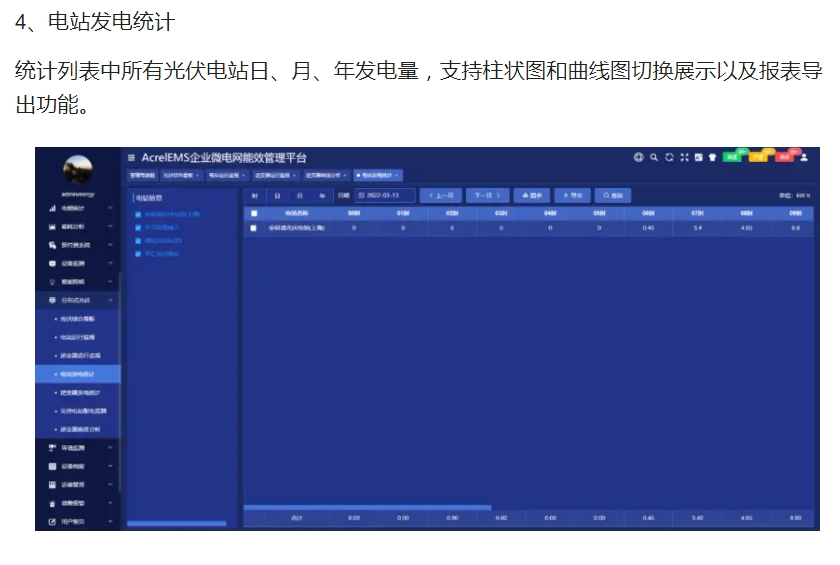This screenshot has width=840, height=565.
Task: Click the 导出 export button
Action: coord(573,195)
